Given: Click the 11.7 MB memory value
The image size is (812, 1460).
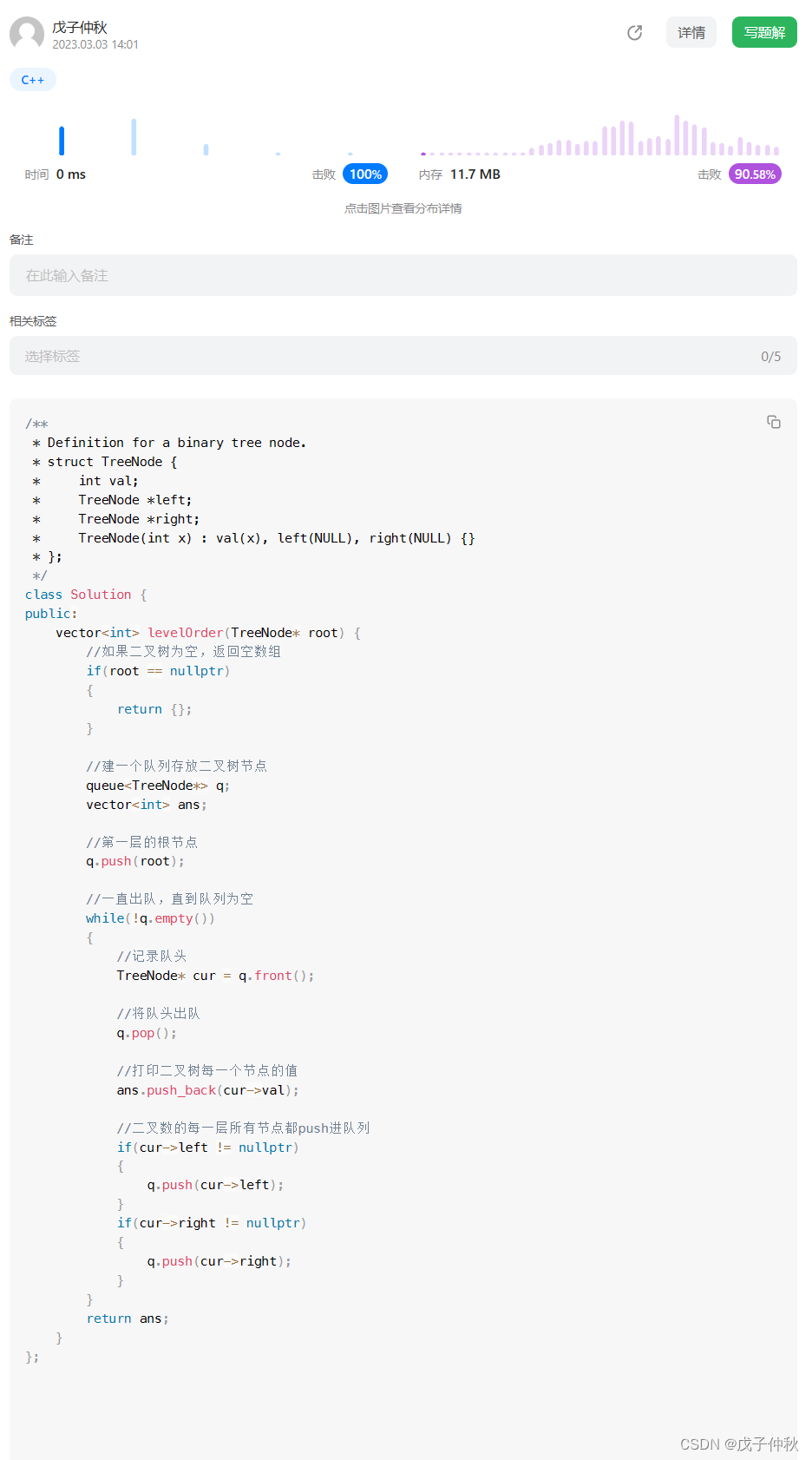Looking at the screenshot, I should coord(475,174).
